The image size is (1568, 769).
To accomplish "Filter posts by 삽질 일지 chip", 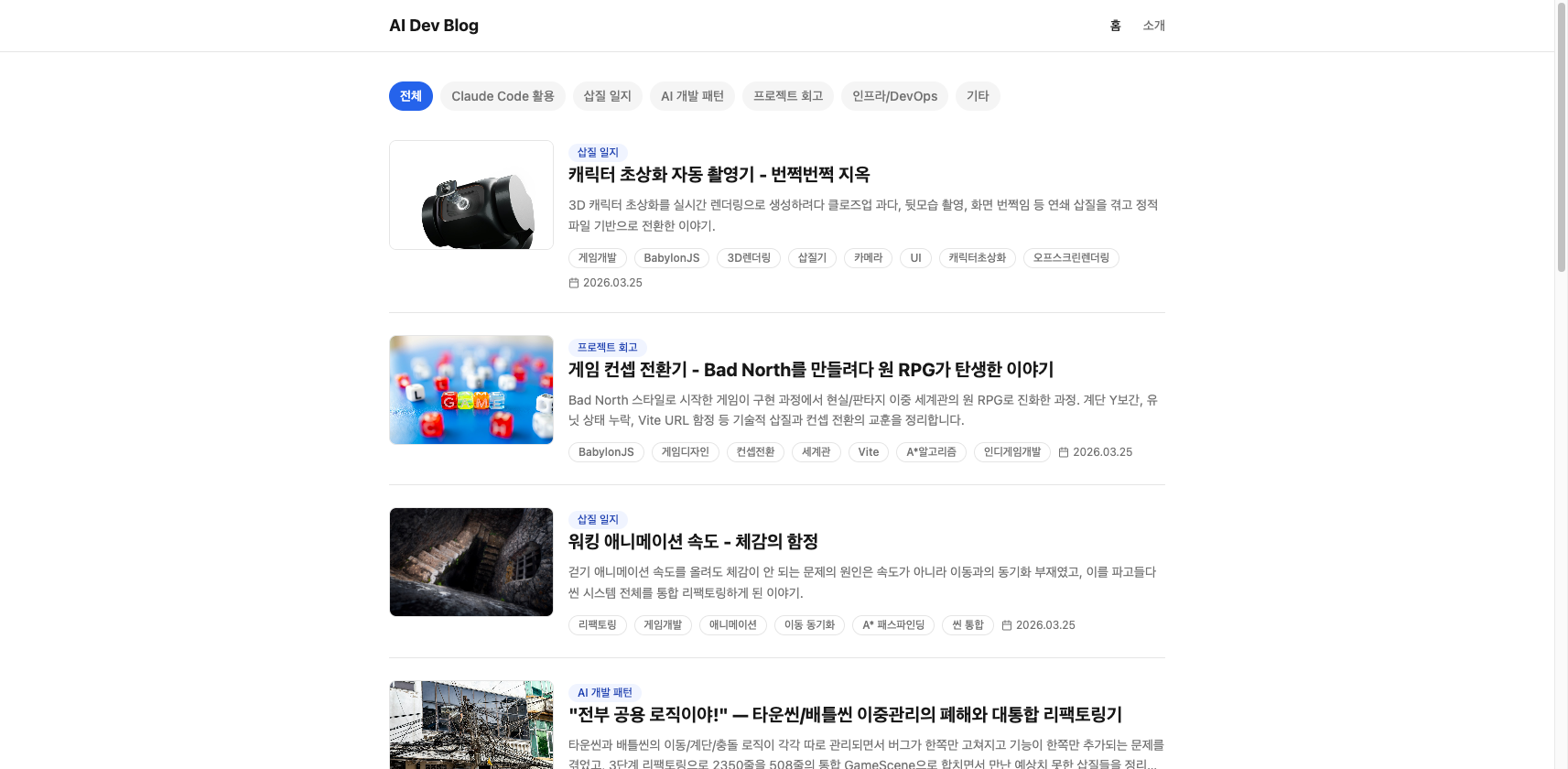I will (608, 96).
